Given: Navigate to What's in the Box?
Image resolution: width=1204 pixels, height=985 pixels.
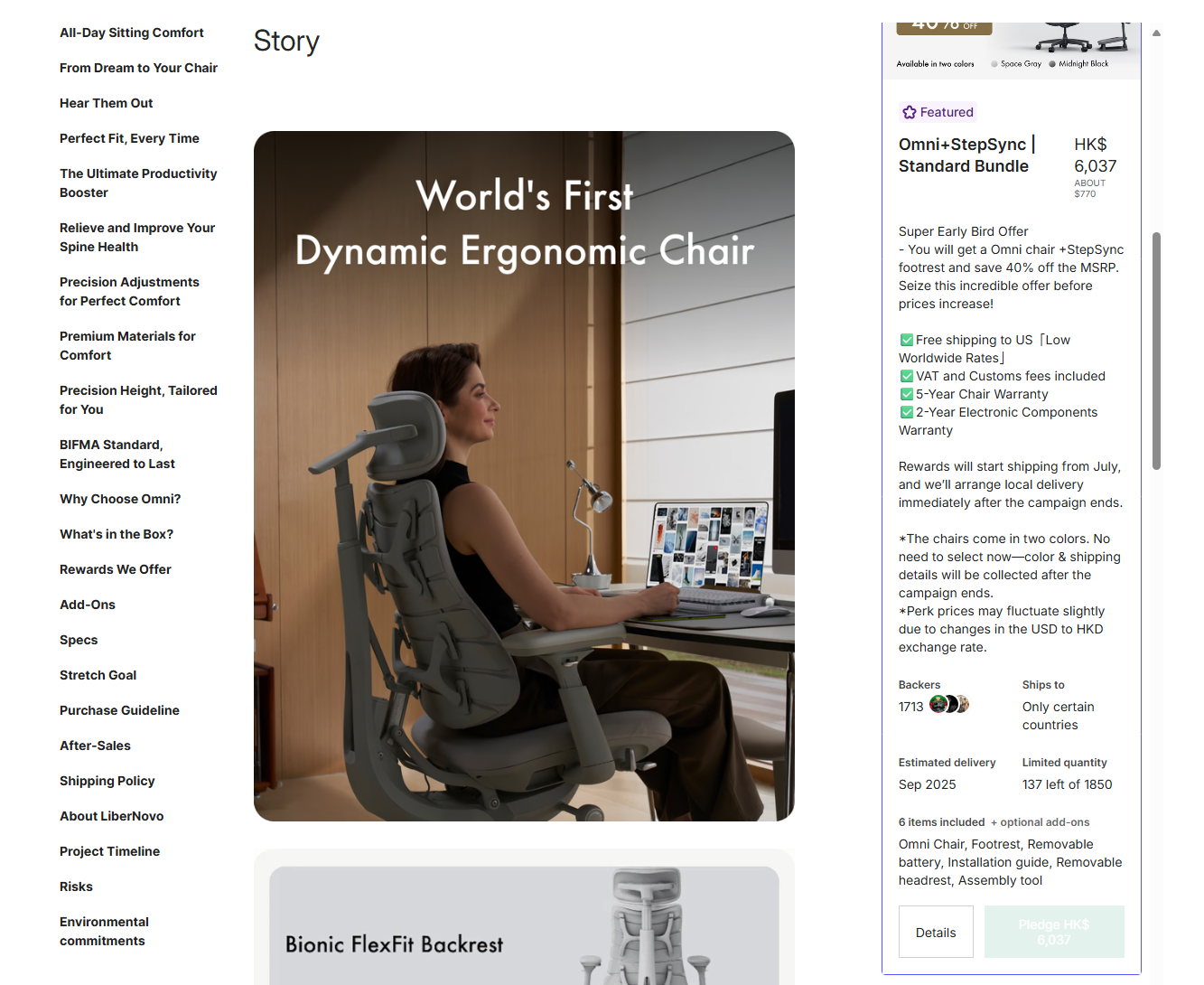Looking at the screenshot, I should [x=117, y=534].
